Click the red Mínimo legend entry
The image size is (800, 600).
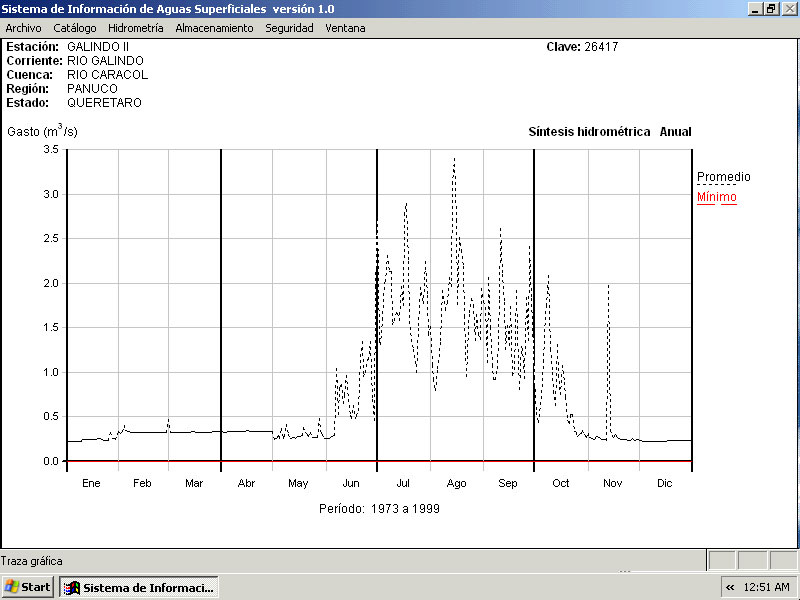pos(716,197)
